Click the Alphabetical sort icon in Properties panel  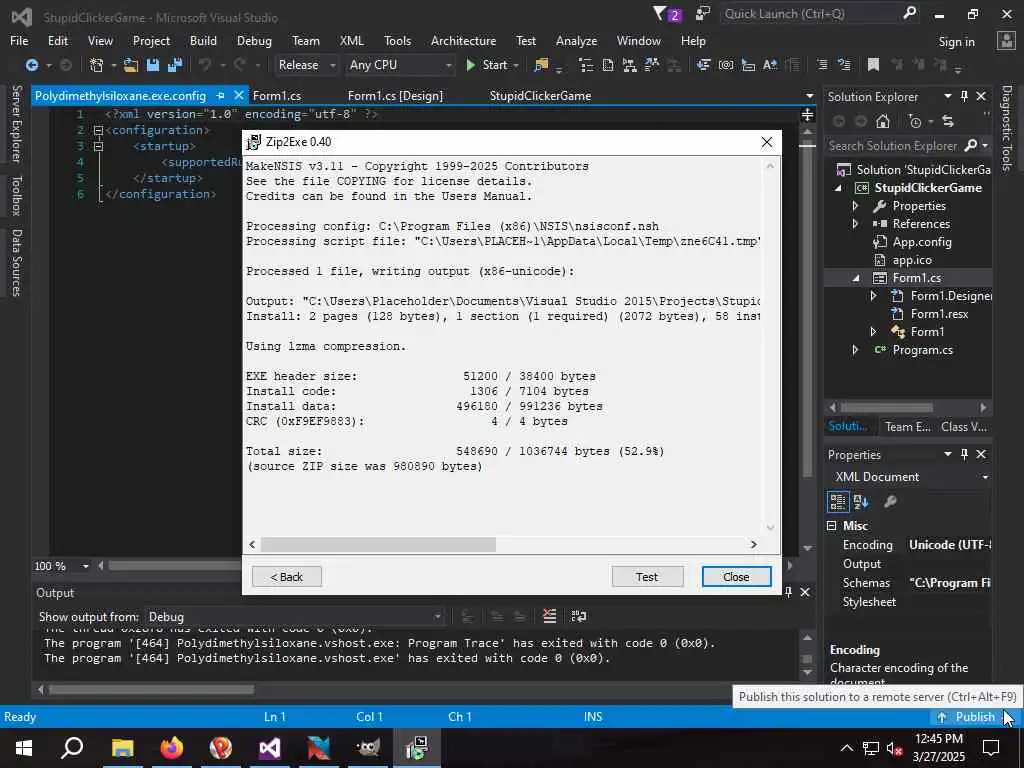click(x=861, y=502)
